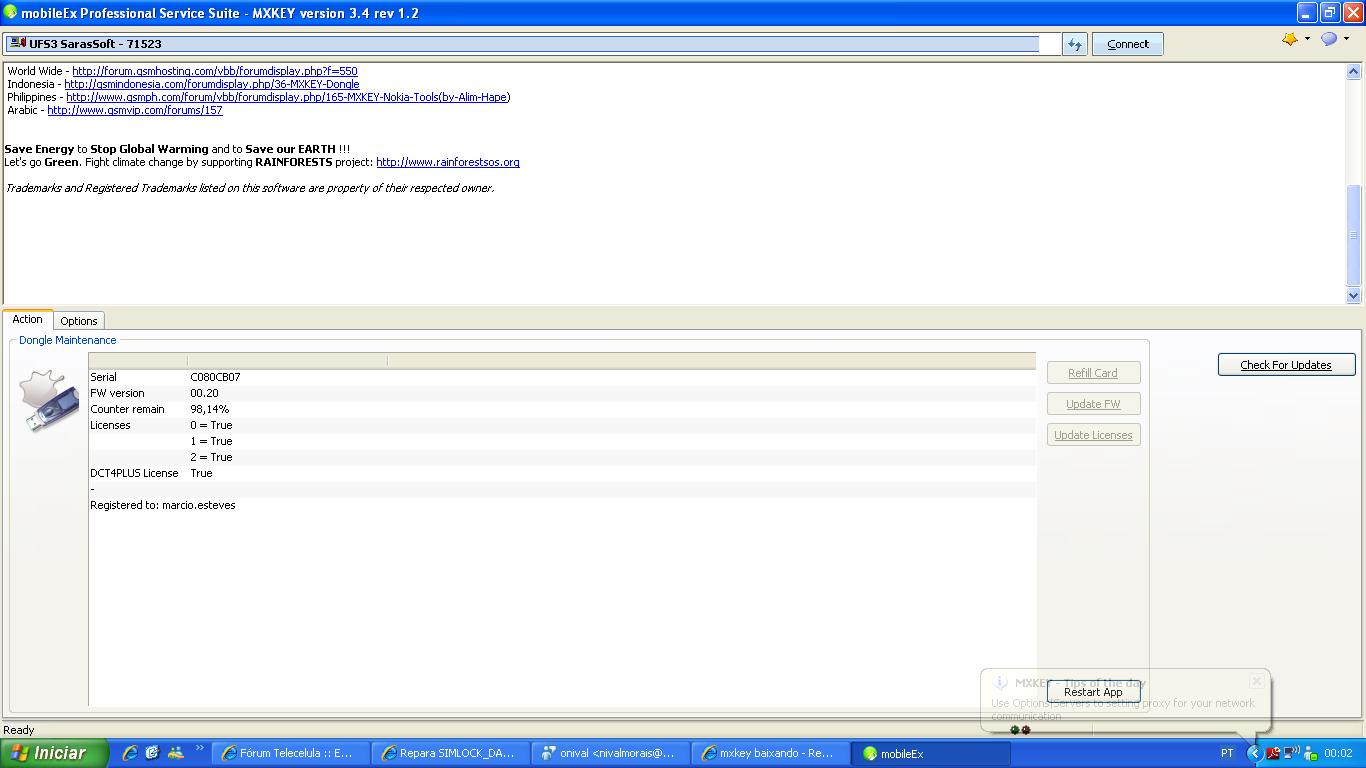Click Check For Updates button
This screenshot has height=768, width=1366.
(1286, 365)
